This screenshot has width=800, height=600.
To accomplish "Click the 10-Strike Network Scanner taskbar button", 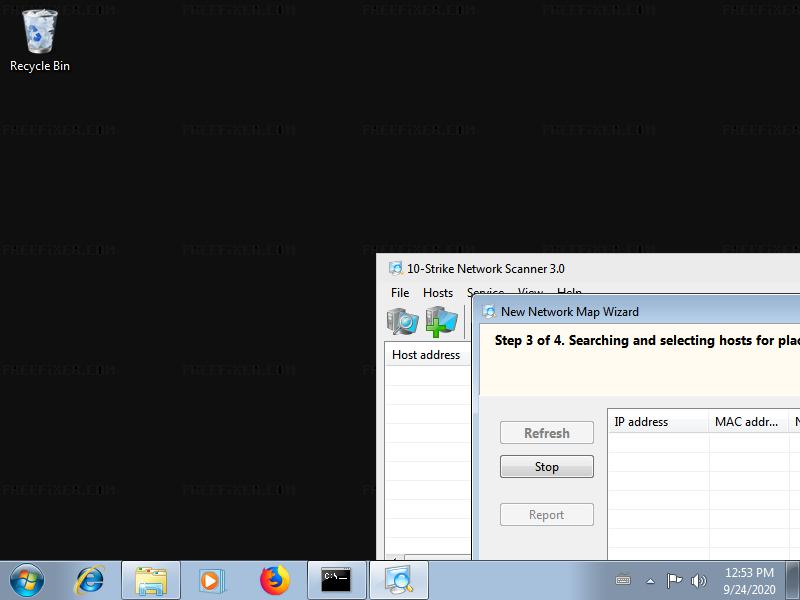I will coord(399,580).
